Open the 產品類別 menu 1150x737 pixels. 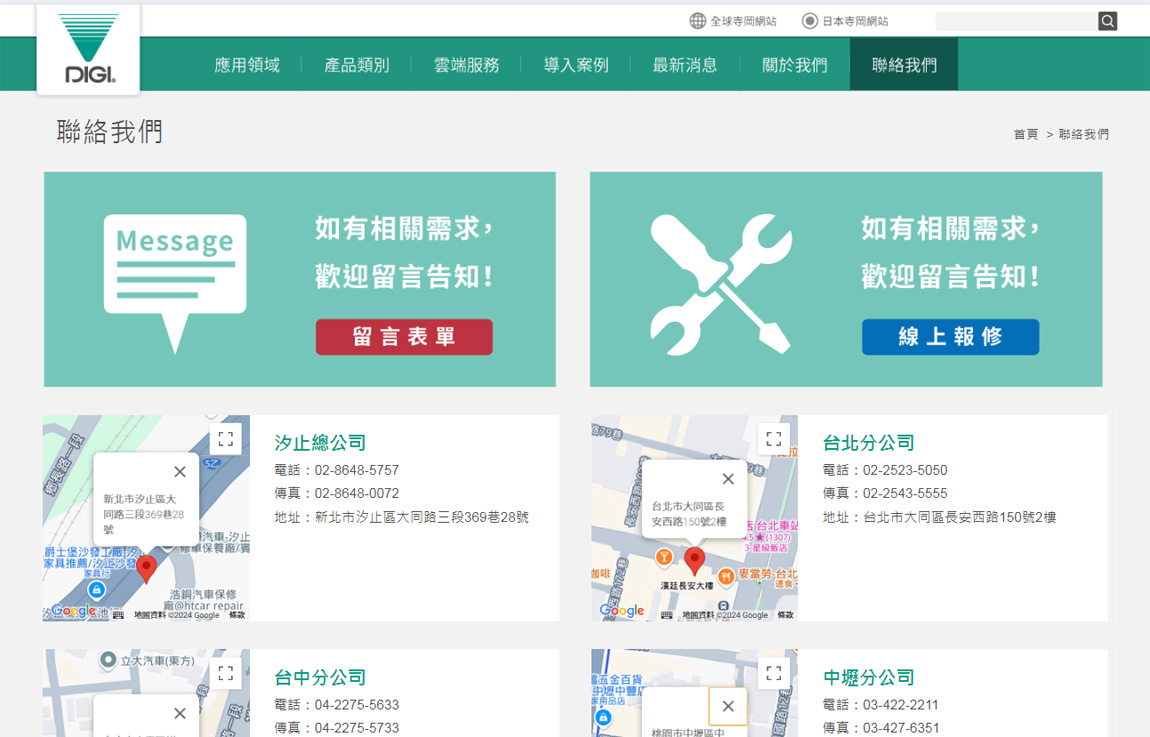[357, 65]
